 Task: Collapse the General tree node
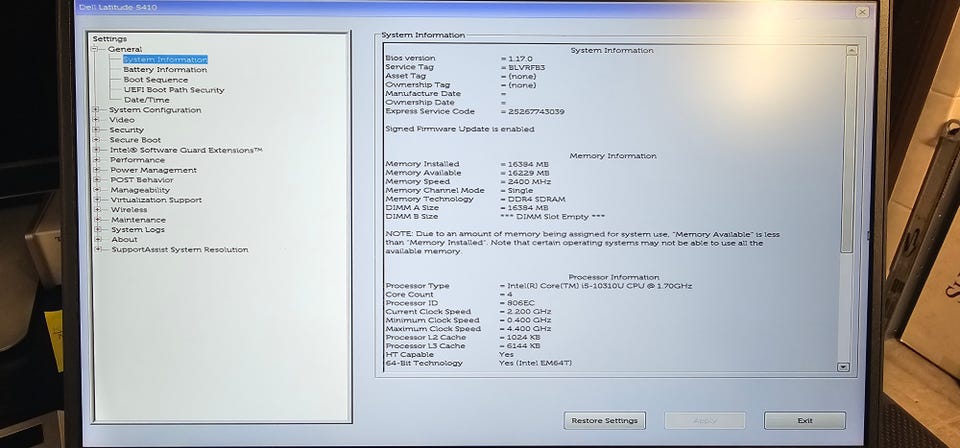[x=96, y=49]
